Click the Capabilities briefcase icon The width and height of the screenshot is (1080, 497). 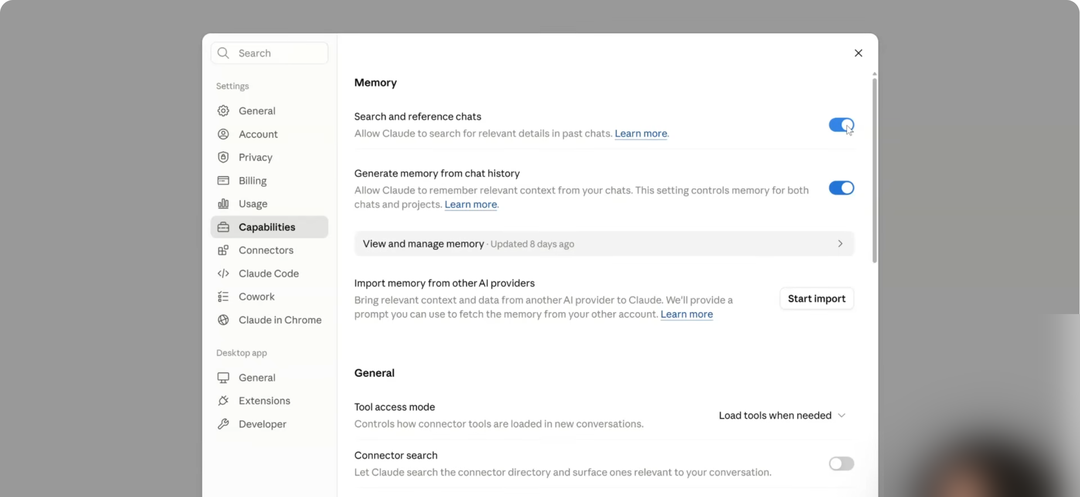[x=223, y=227]
